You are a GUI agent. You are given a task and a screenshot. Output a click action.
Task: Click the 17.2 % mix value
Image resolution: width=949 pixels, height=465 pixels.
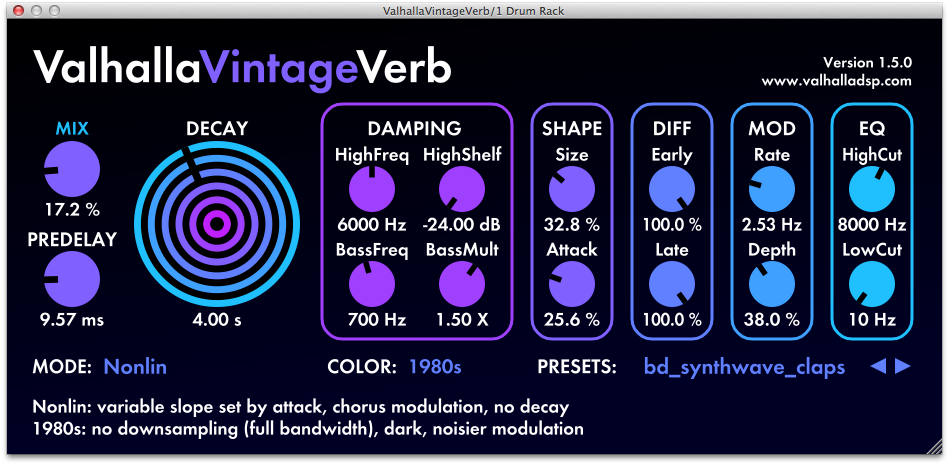pos(71,211)
